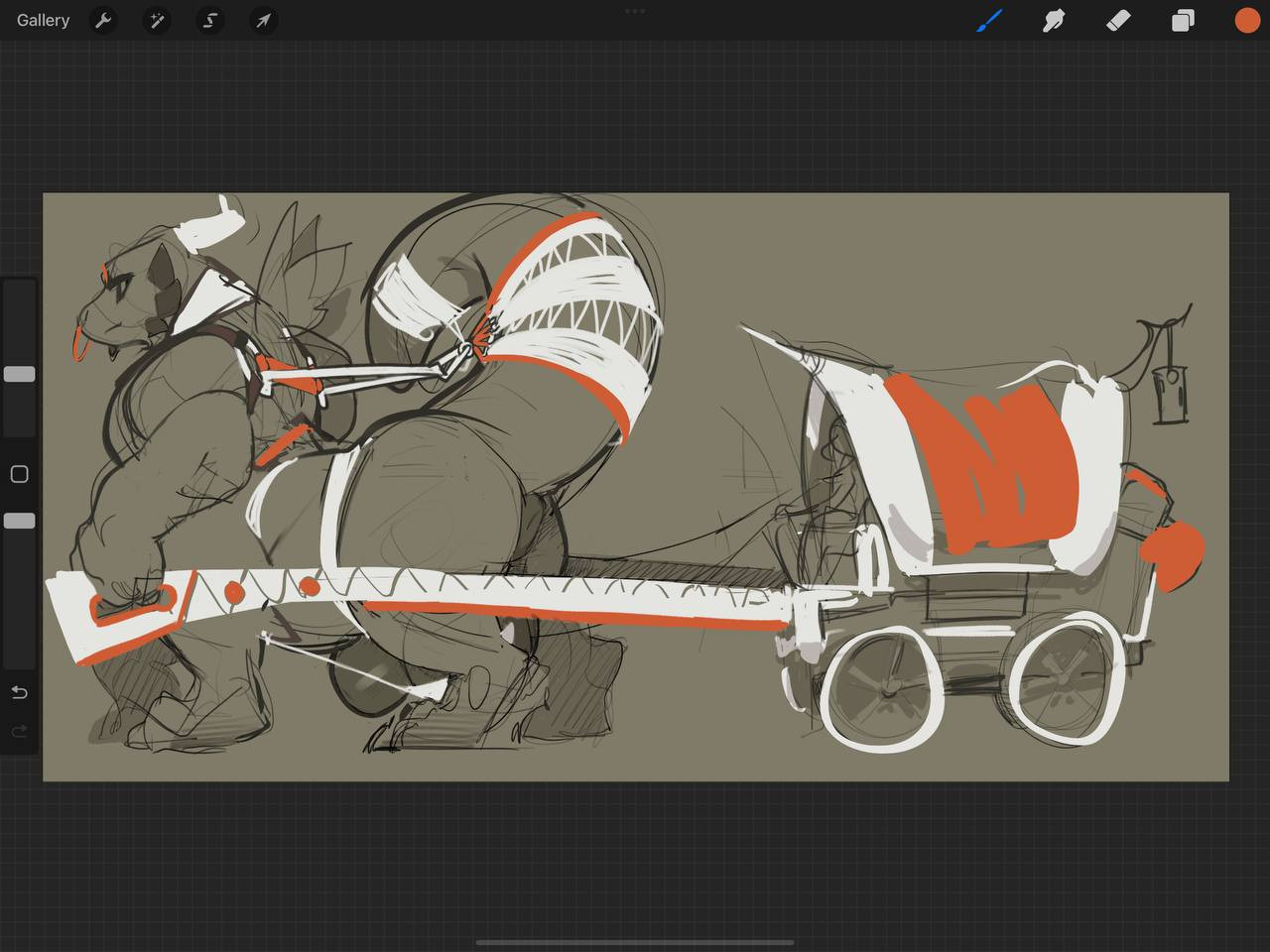The width and height of the screenshot is (1270, 952).
Task: Select the Brush tool
Action: (x=989, y=20)
